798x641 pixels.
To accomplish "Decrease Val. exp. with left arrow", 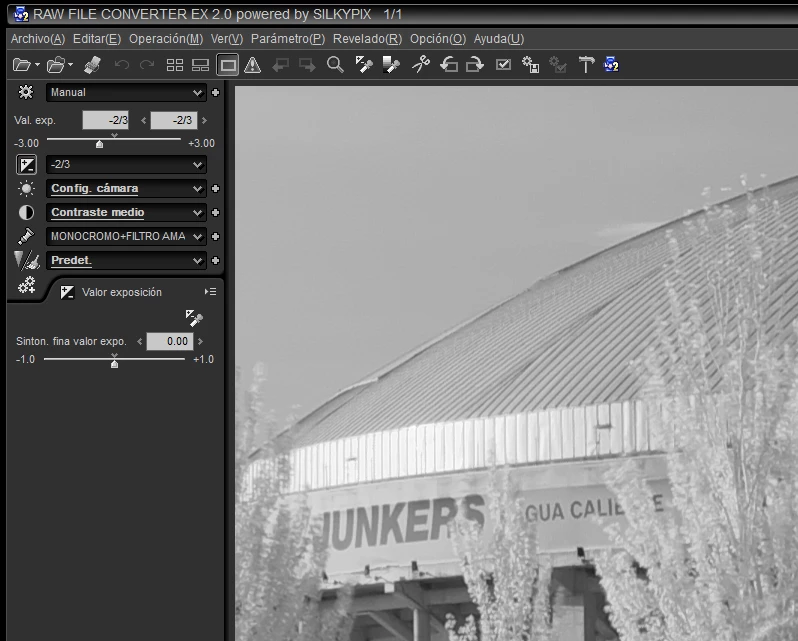I will pyautogui.click(x=144, y=121).
